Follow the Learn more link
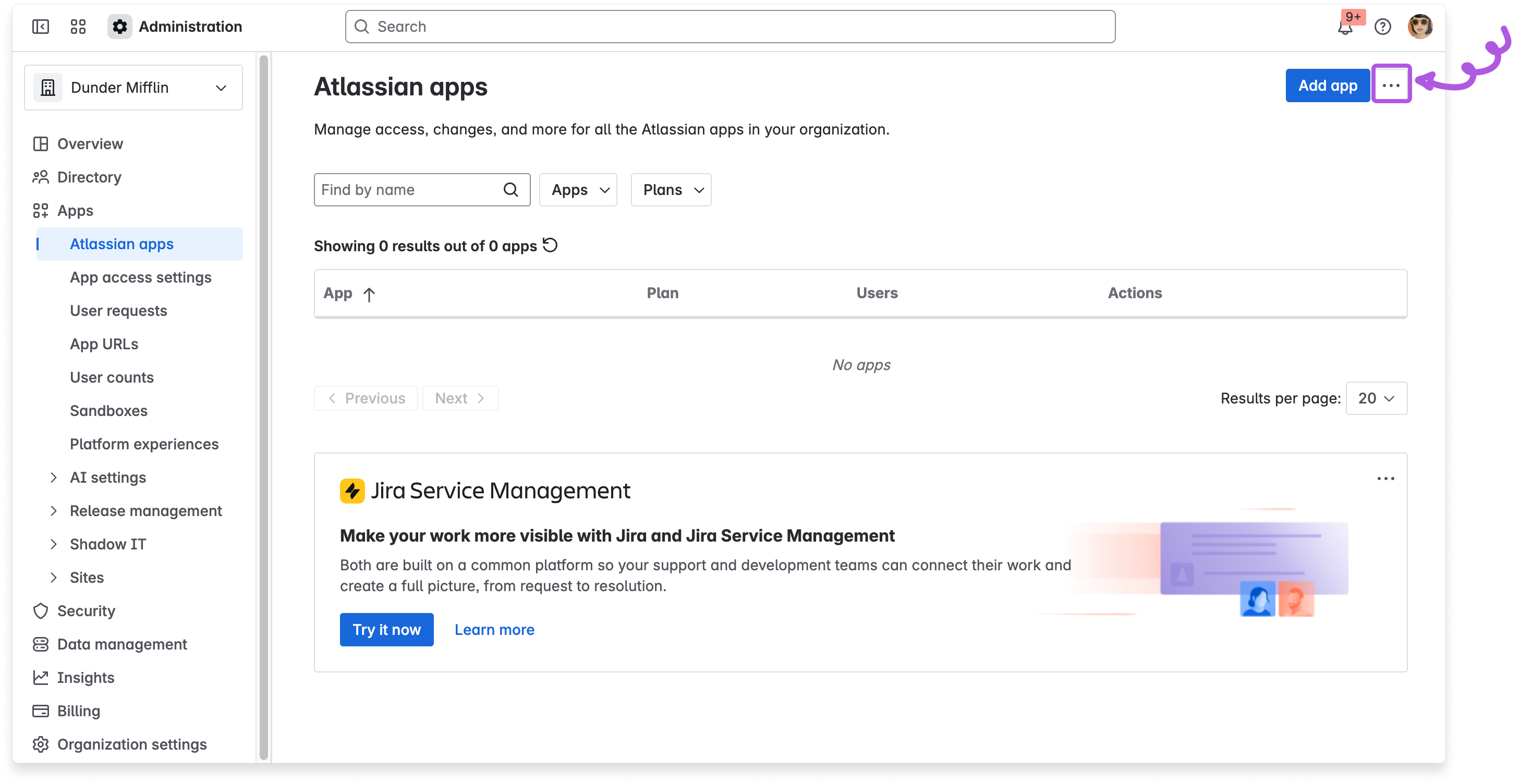The image size is (1520, 784). (494, 630)
